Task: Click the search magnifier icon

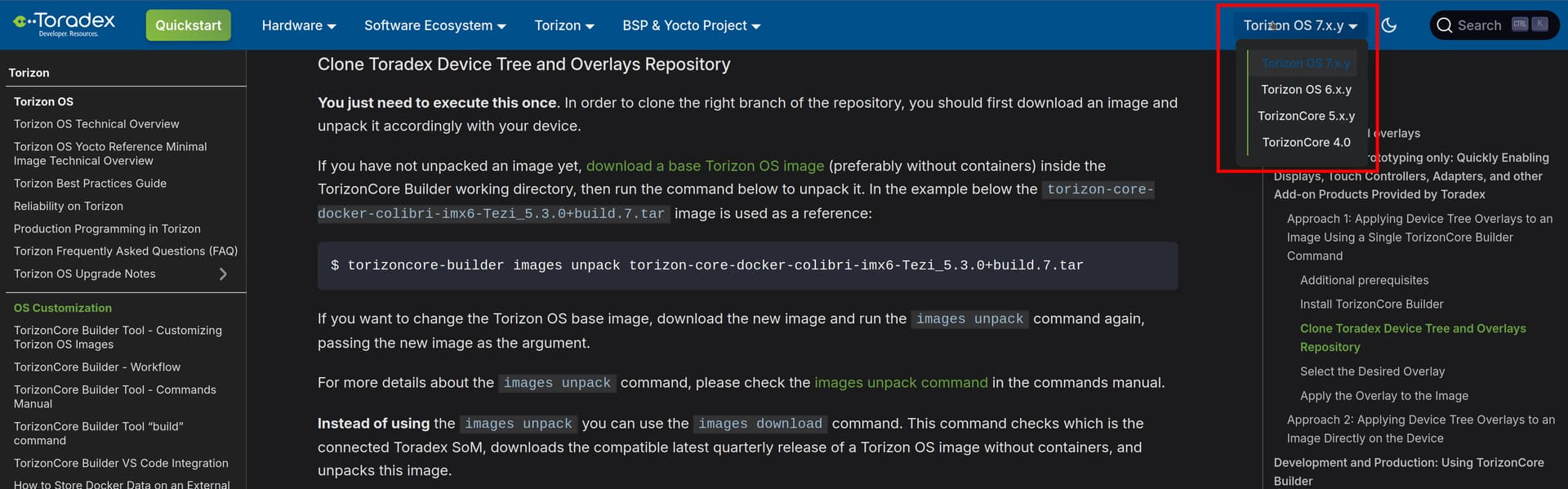Action: click(x=1444, y=25)
